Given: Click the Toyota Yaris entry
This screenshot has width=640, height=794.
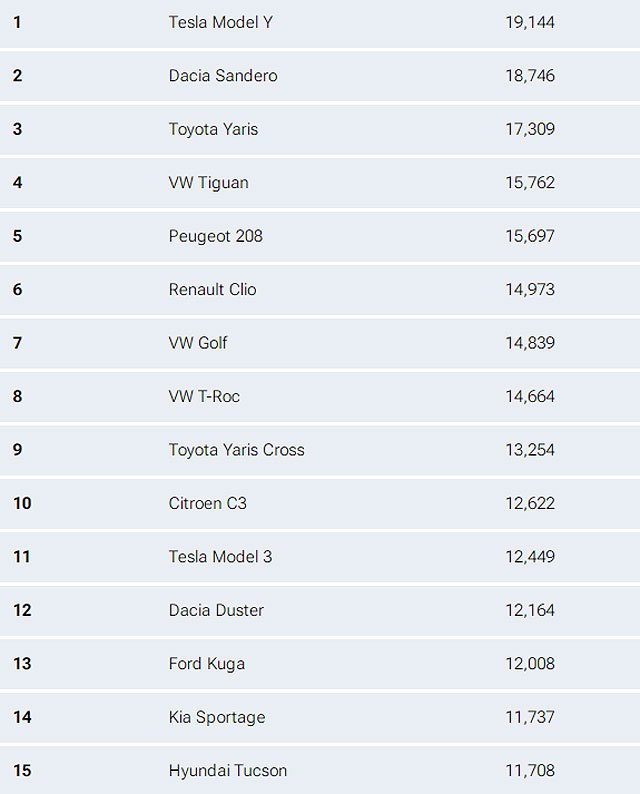Looking at the screenshot, I should (213, 129).
